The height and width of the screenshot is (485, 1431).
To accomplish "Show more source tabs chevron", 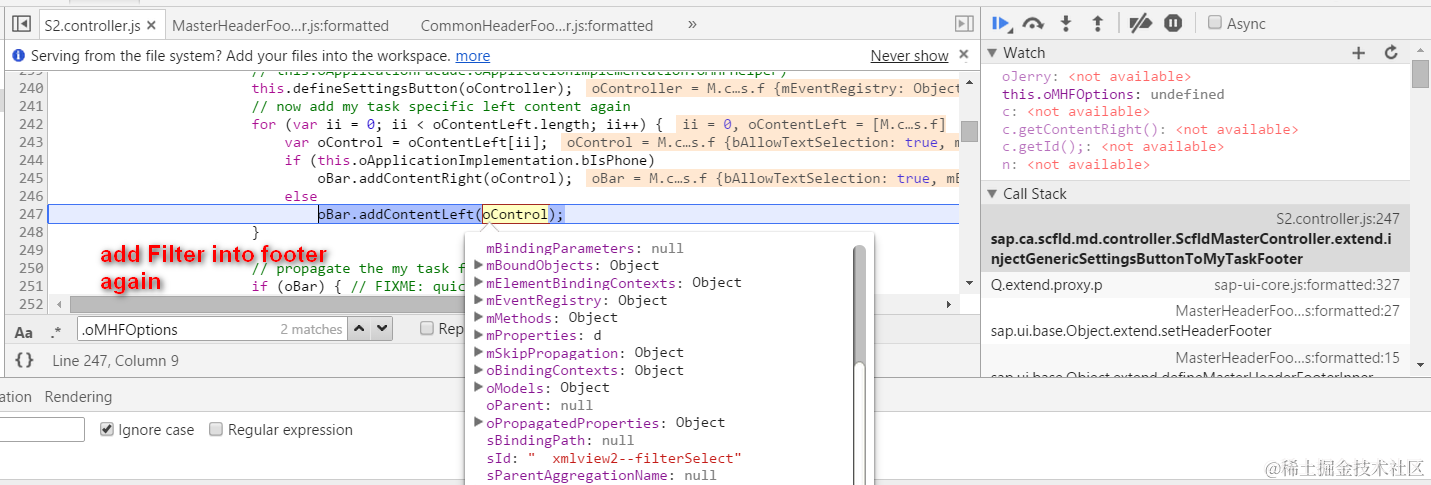I will click(692, 24).
